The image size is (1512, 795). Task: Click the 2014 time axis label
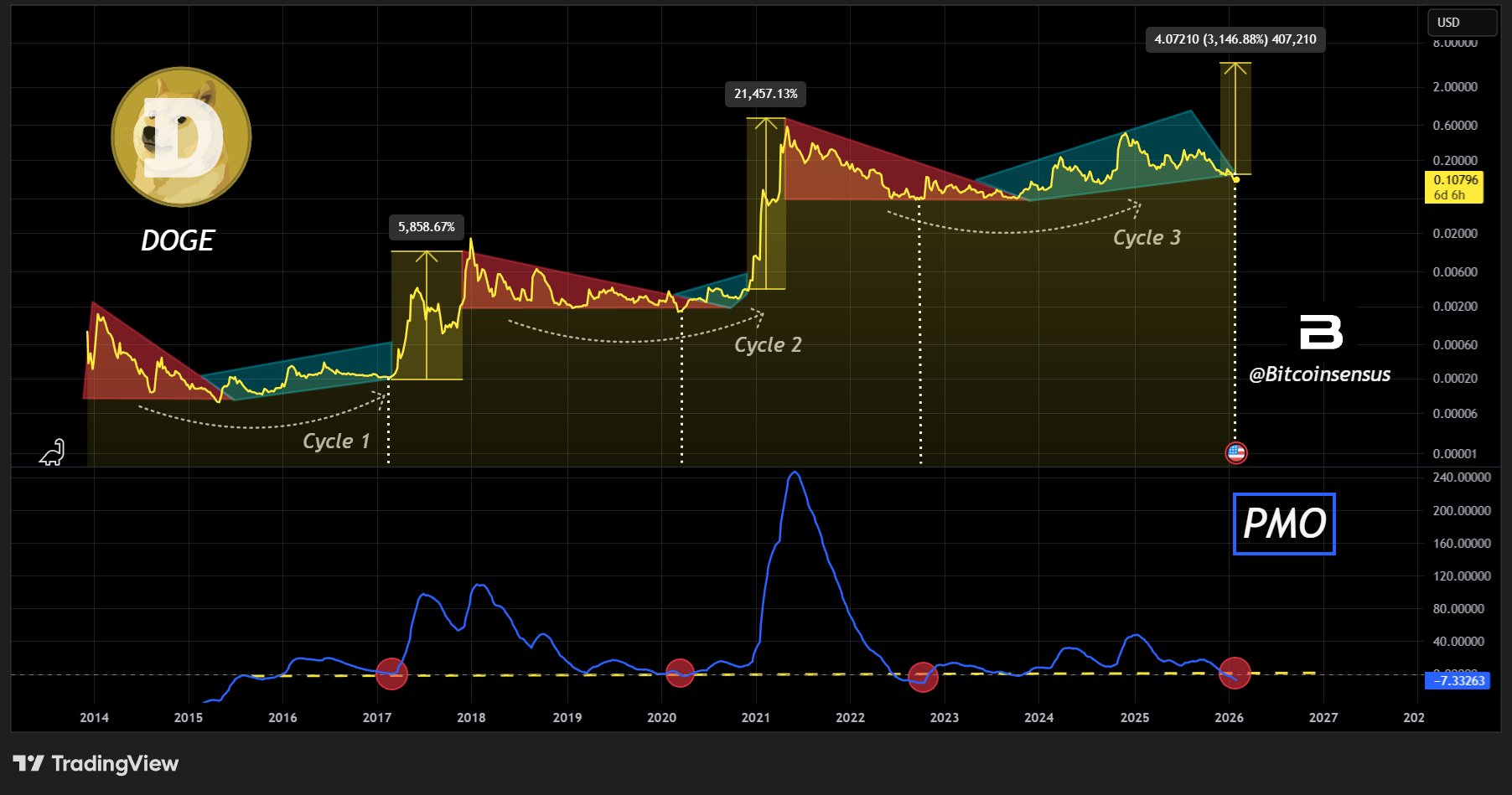click(x=94, y=718)
